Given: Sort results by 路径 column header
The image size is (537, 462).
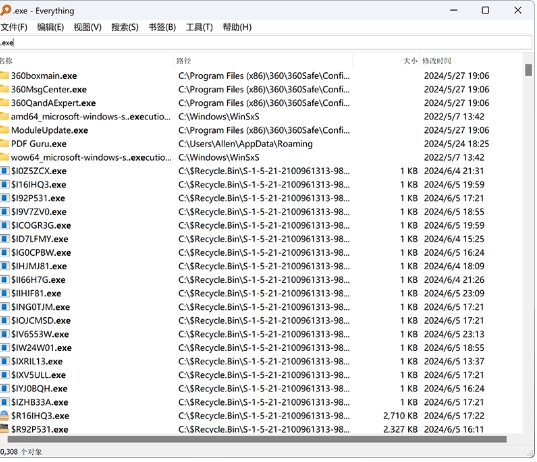Looking at the screenshot, I should [184, 61].
